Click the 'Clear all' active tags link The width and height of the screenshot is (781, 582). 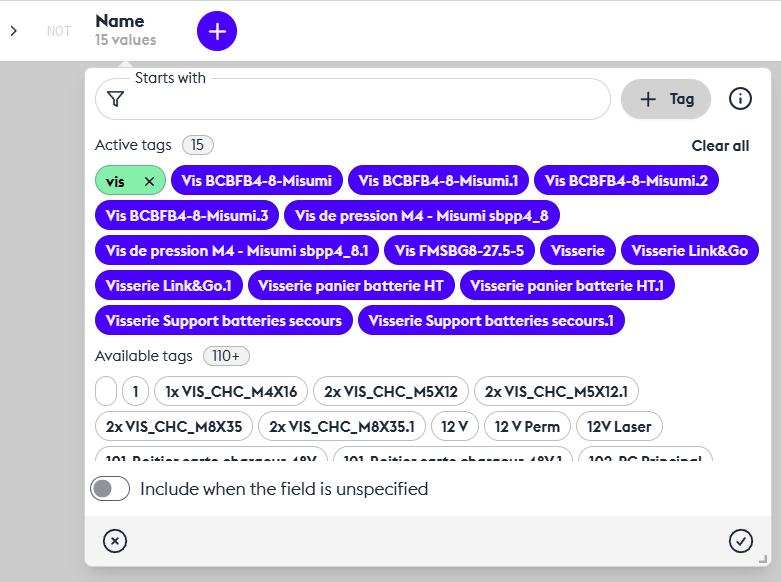click(720, 146)
